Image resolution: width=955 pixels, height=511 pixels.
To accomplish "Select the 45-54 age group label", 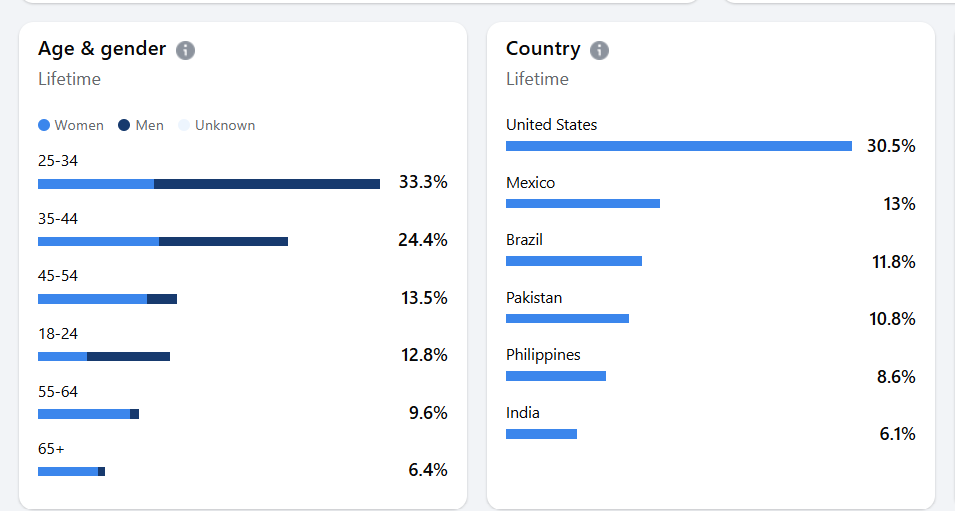I will pos(58,276).
